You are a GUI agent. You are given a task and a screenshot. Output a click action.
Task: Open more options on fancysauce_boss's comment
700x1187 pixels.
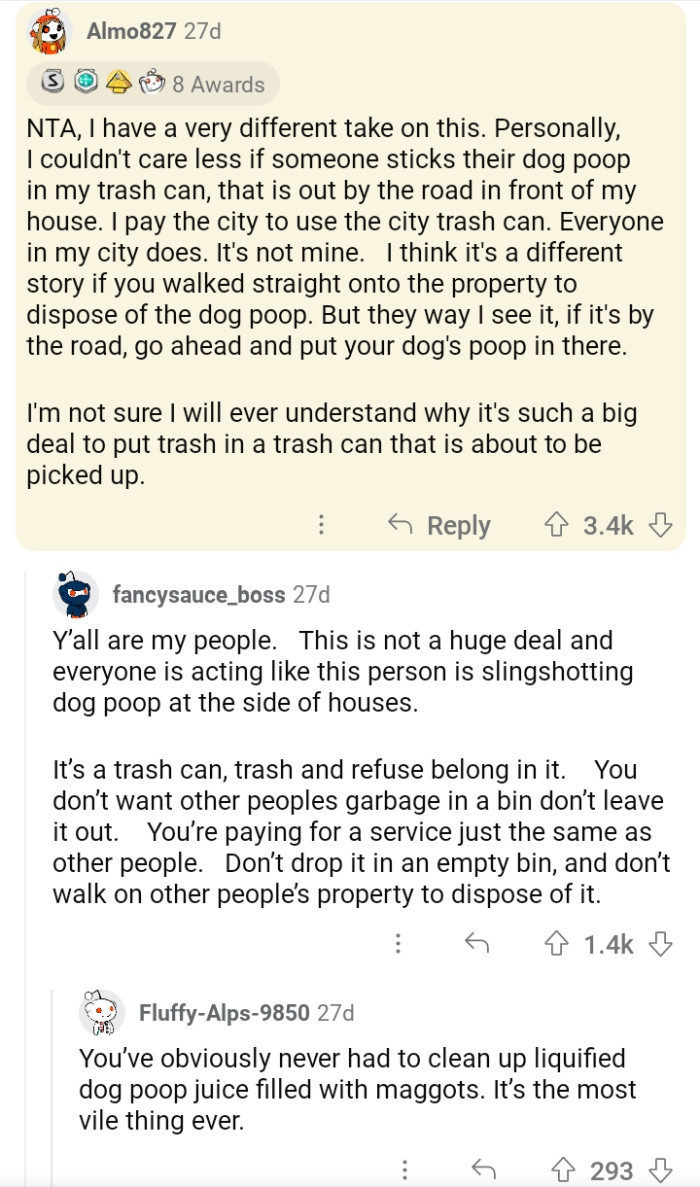pyautogui.click(x=398, y=943)
